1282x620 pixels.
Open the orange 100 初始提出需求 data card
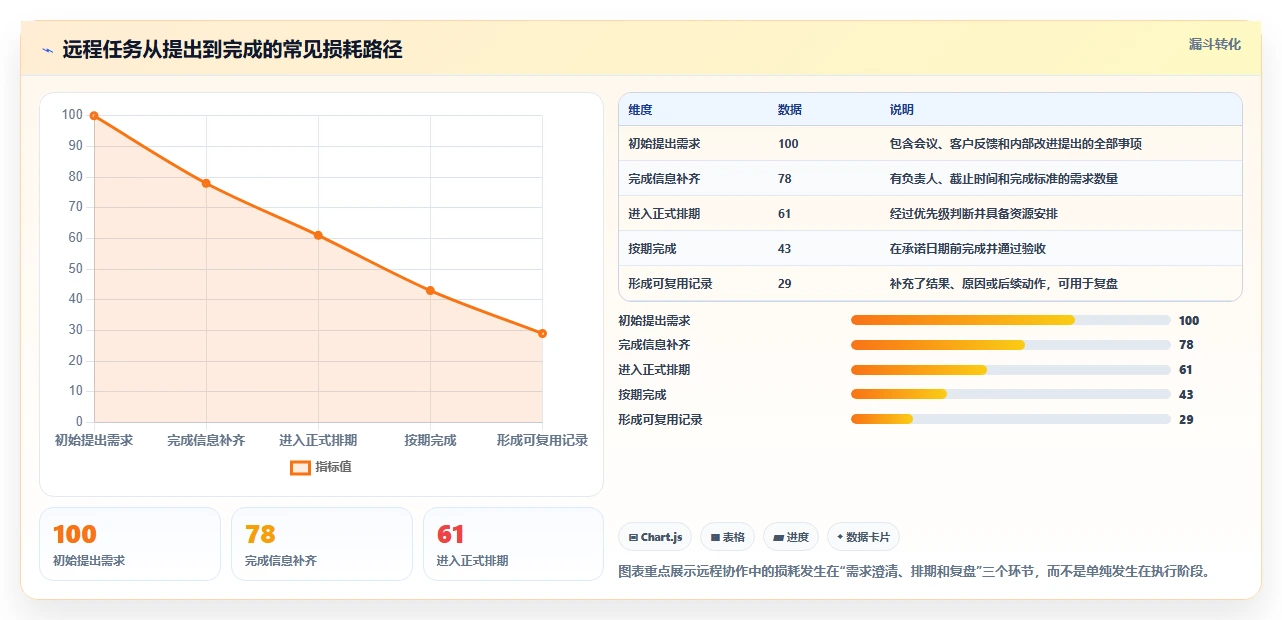(130, 544)
